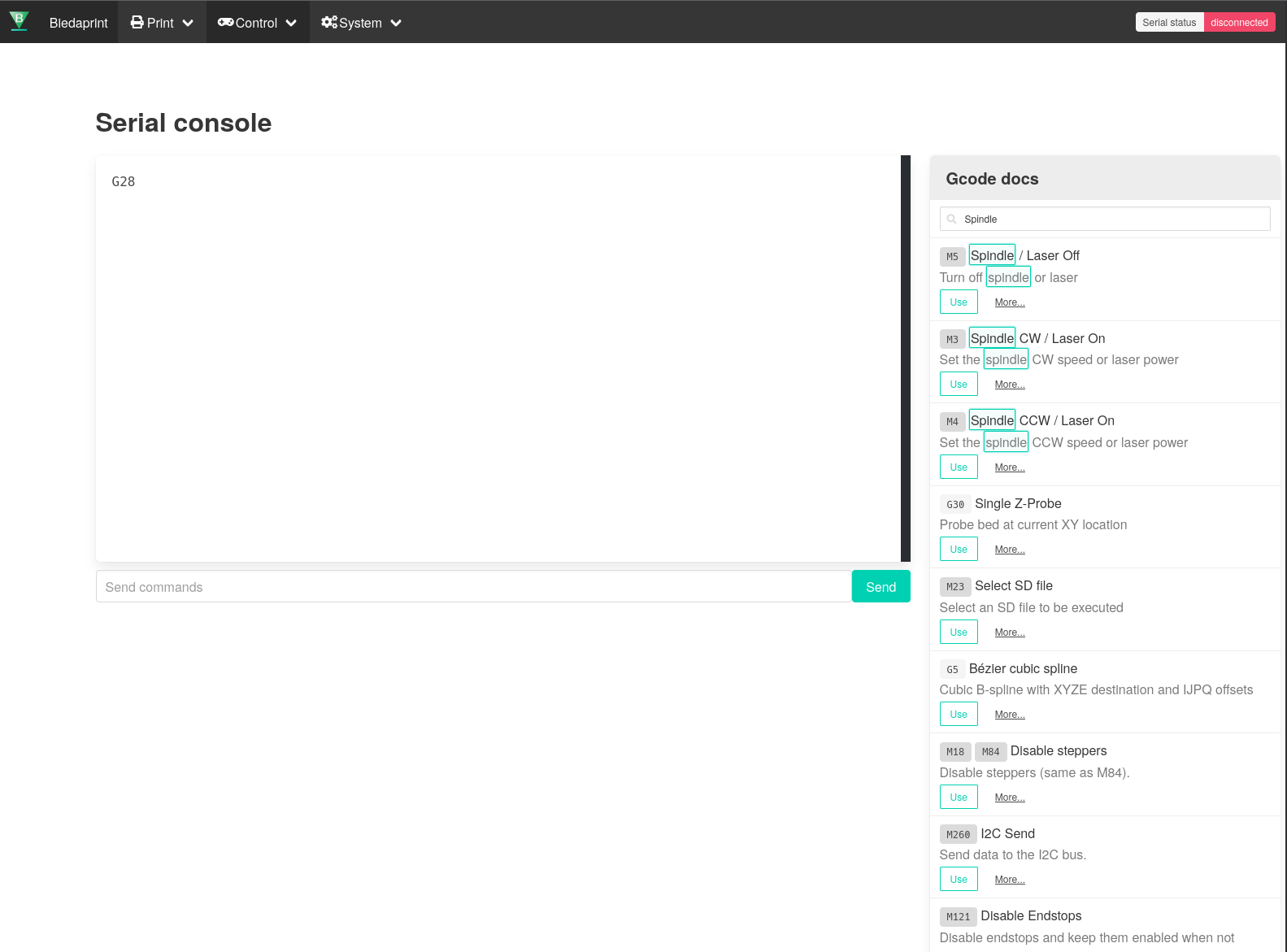Click the Disable Endstops title
This screenshot has height=952, width=1287.
[x=1031, y=916]
